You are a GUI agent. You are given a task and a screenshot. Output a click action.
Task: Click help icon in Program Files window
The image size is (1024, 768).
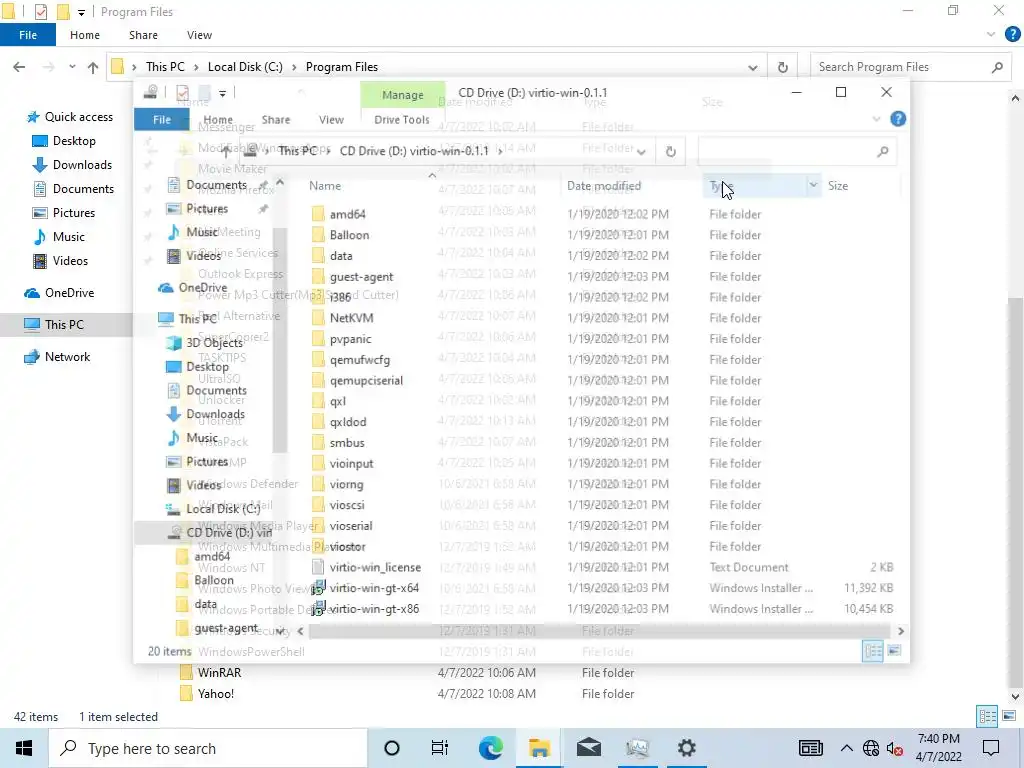pos(1012,35)
